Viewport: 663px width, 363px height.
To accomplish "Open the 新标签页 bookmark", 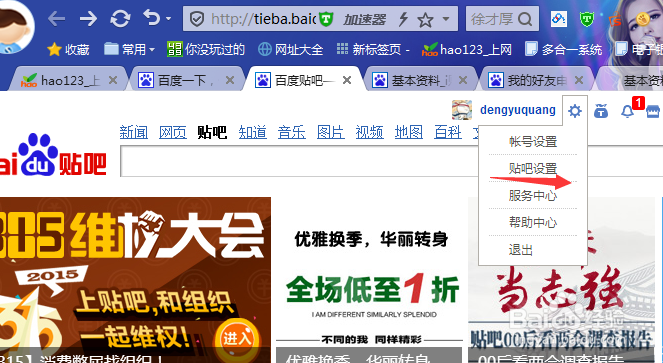I will click(x=373, y=50).
